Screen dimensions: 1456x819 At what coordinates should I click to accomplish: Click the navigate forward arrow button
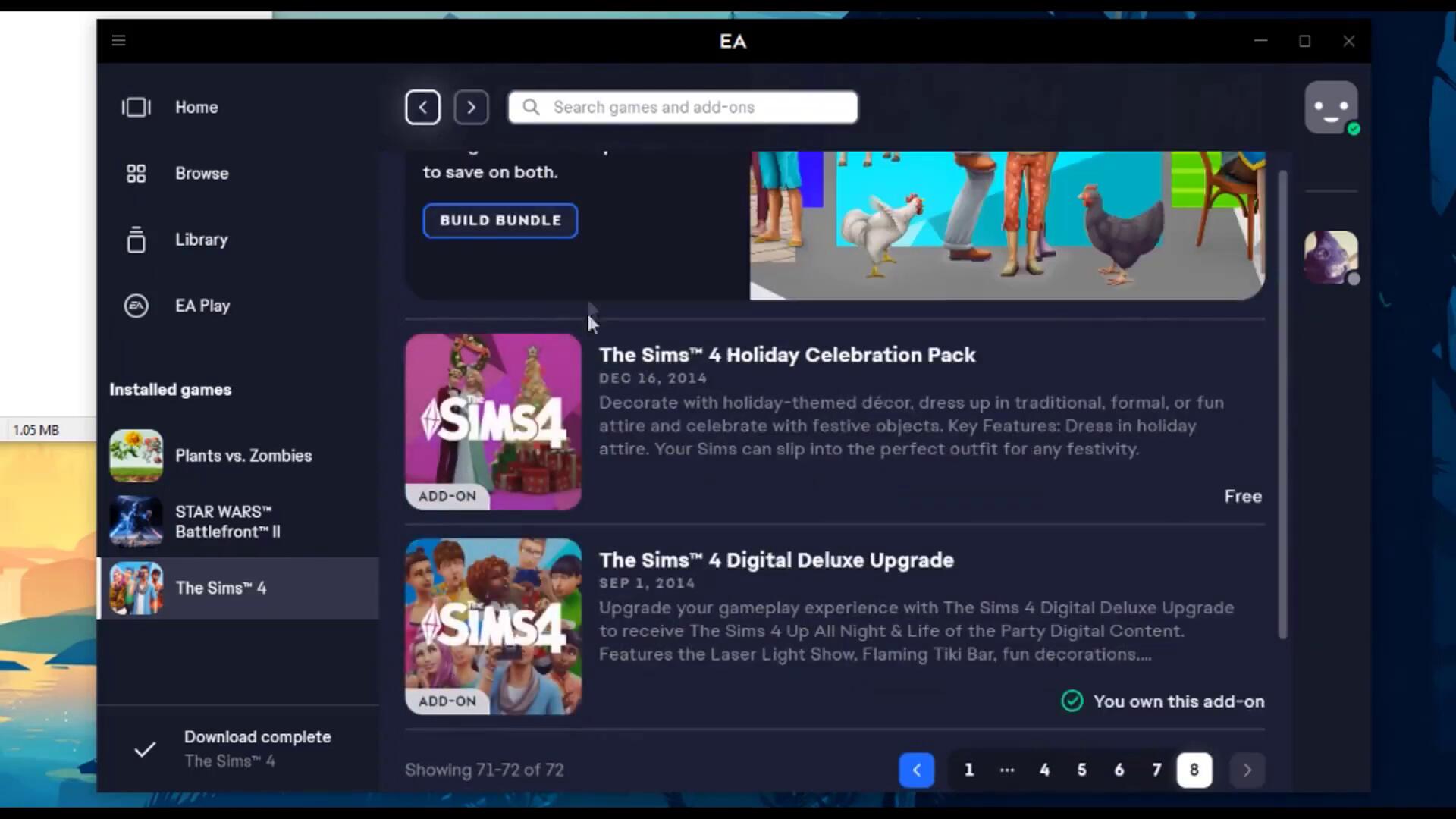click(x=471, y=108)
